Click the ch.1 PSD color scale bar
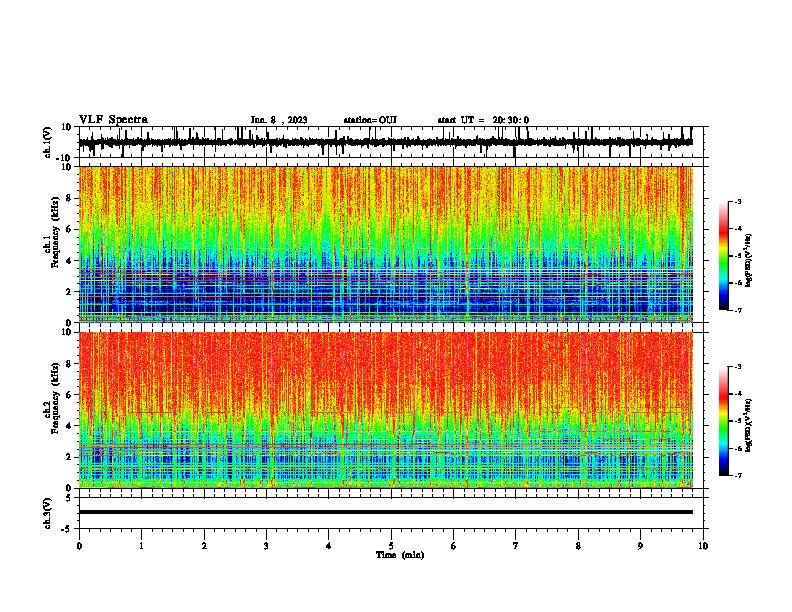 (x=724, y=256)
